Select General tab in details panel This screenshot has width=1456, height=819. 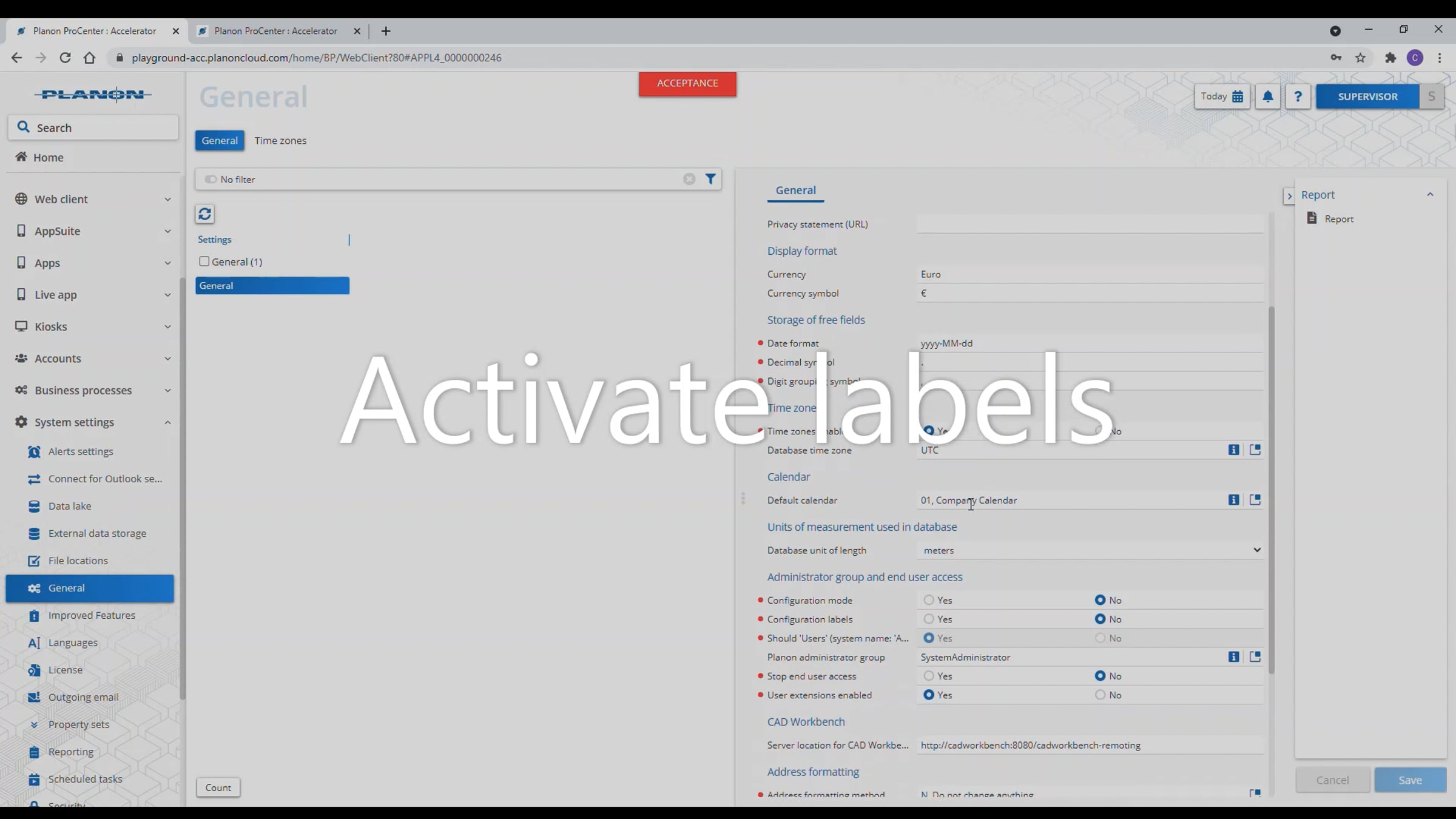[x=795, y=190]
